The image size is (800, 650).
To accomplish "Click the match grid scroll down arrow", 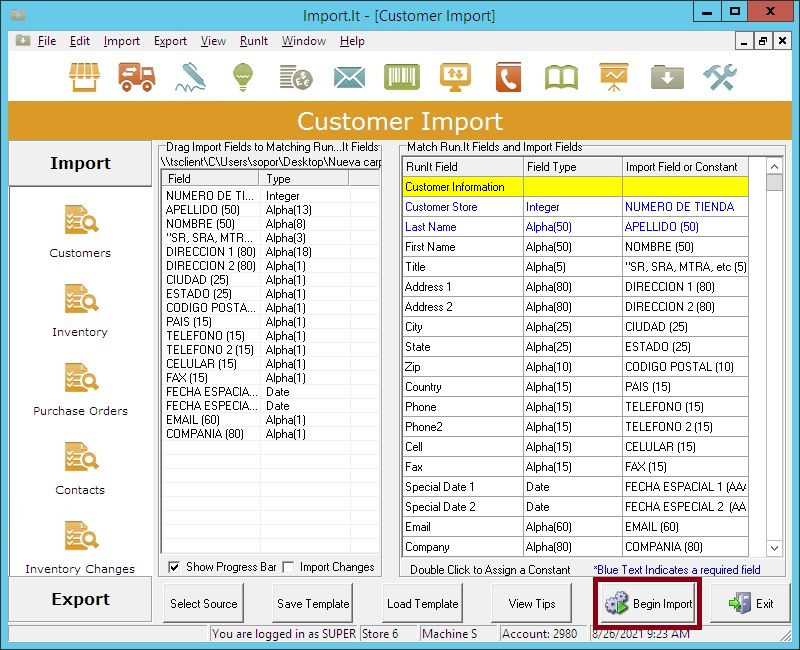I will [x=774, y=548].
